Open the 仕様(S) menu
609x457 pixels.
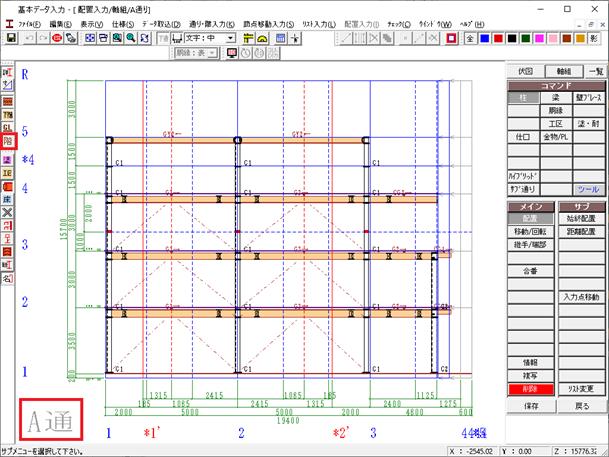click(x=123, y=24)
